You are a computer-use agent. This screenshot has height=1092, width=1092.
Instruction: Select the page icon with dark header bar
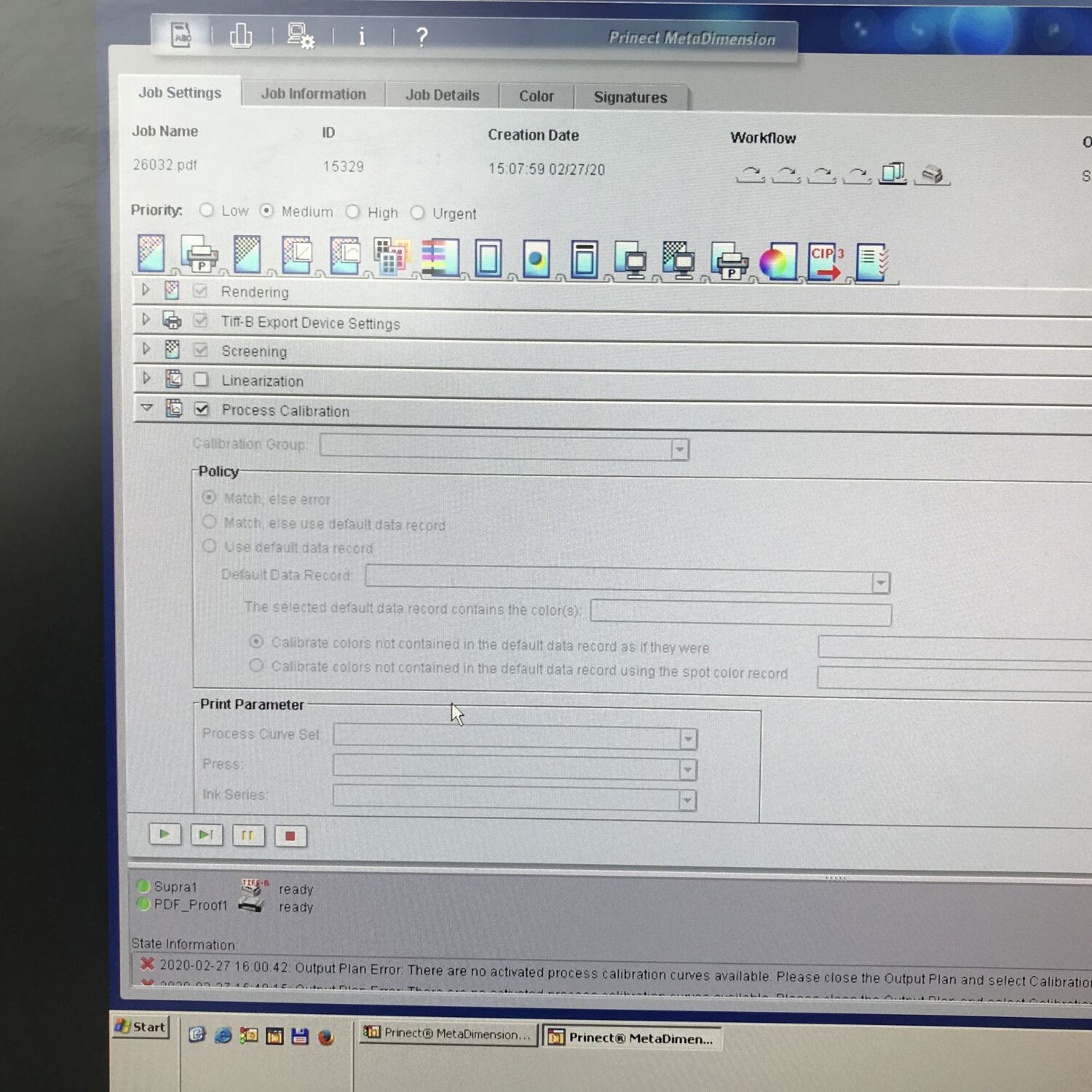[x=584, y=260]
